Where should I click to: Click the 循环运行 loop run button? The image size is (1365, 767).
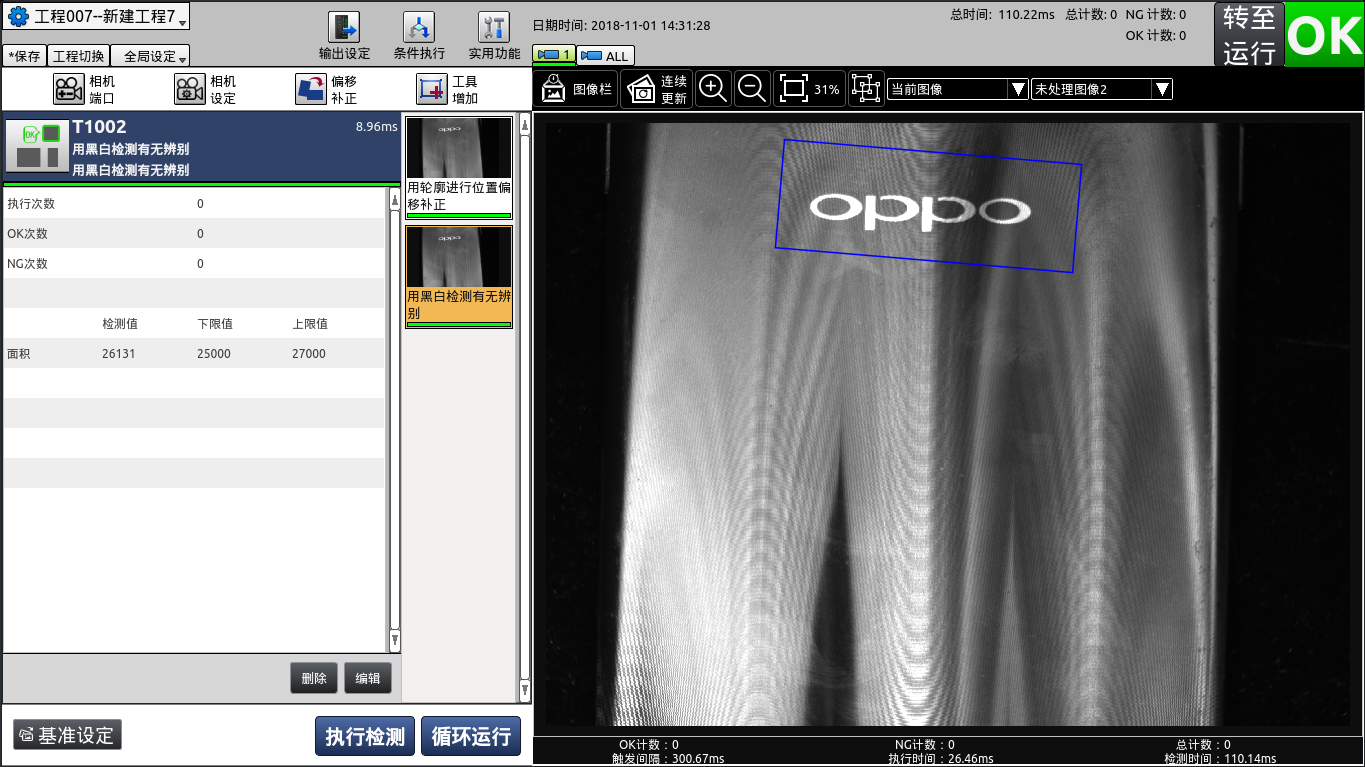pyautogui.click(x=471, y=736)
